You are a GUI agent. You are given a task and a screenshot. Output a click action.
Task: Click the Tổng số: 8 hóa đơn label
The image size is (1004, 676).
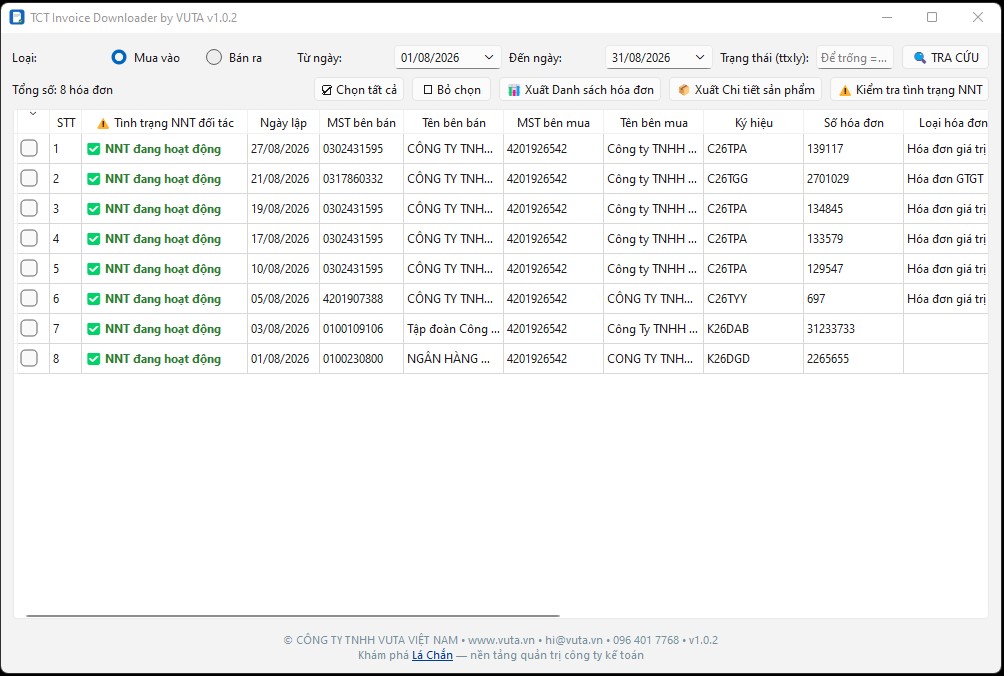[62, 90]
